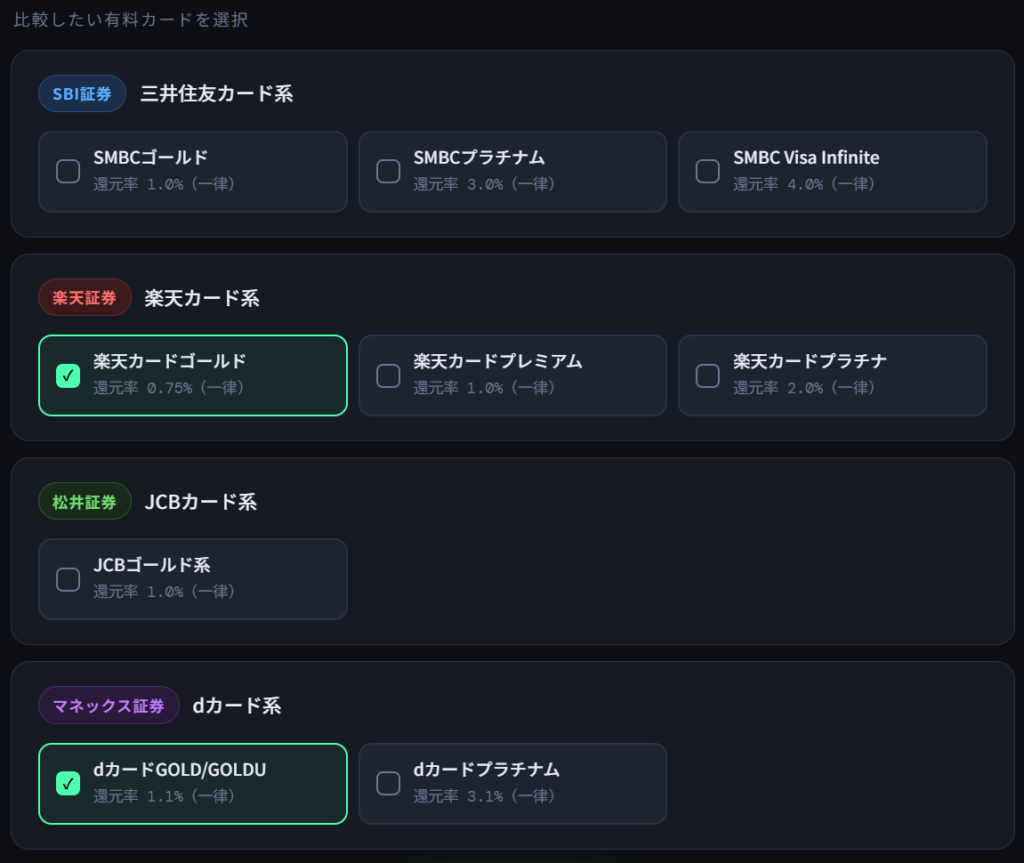Click the 三井住友カード系 group heading
The height and width of the screenshot is (863, 1024).
[x=217, y=94]
